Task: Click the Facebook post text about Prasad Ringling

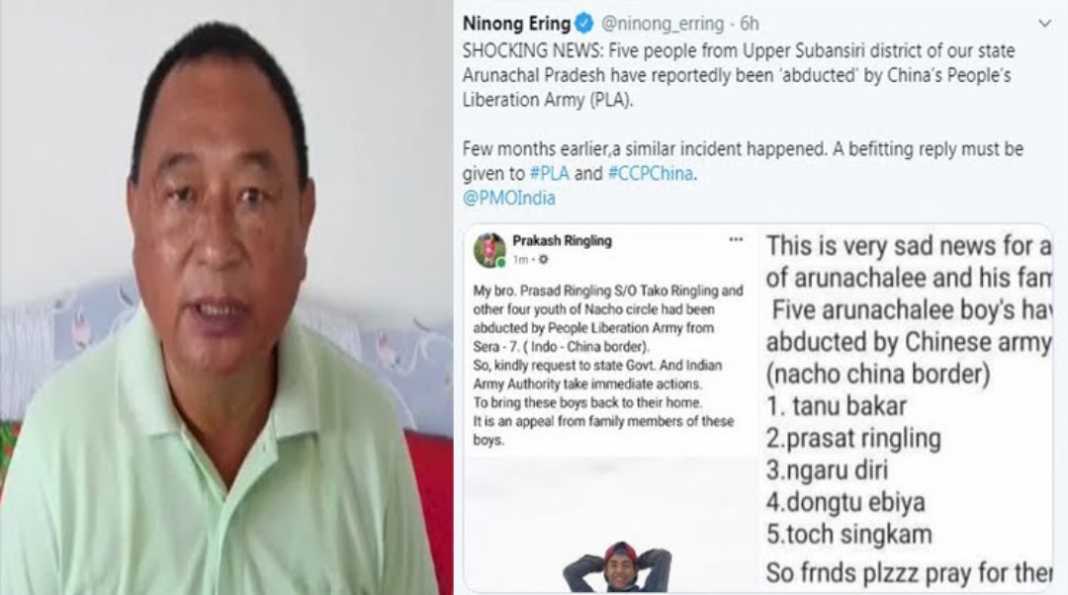Action: 608,365
